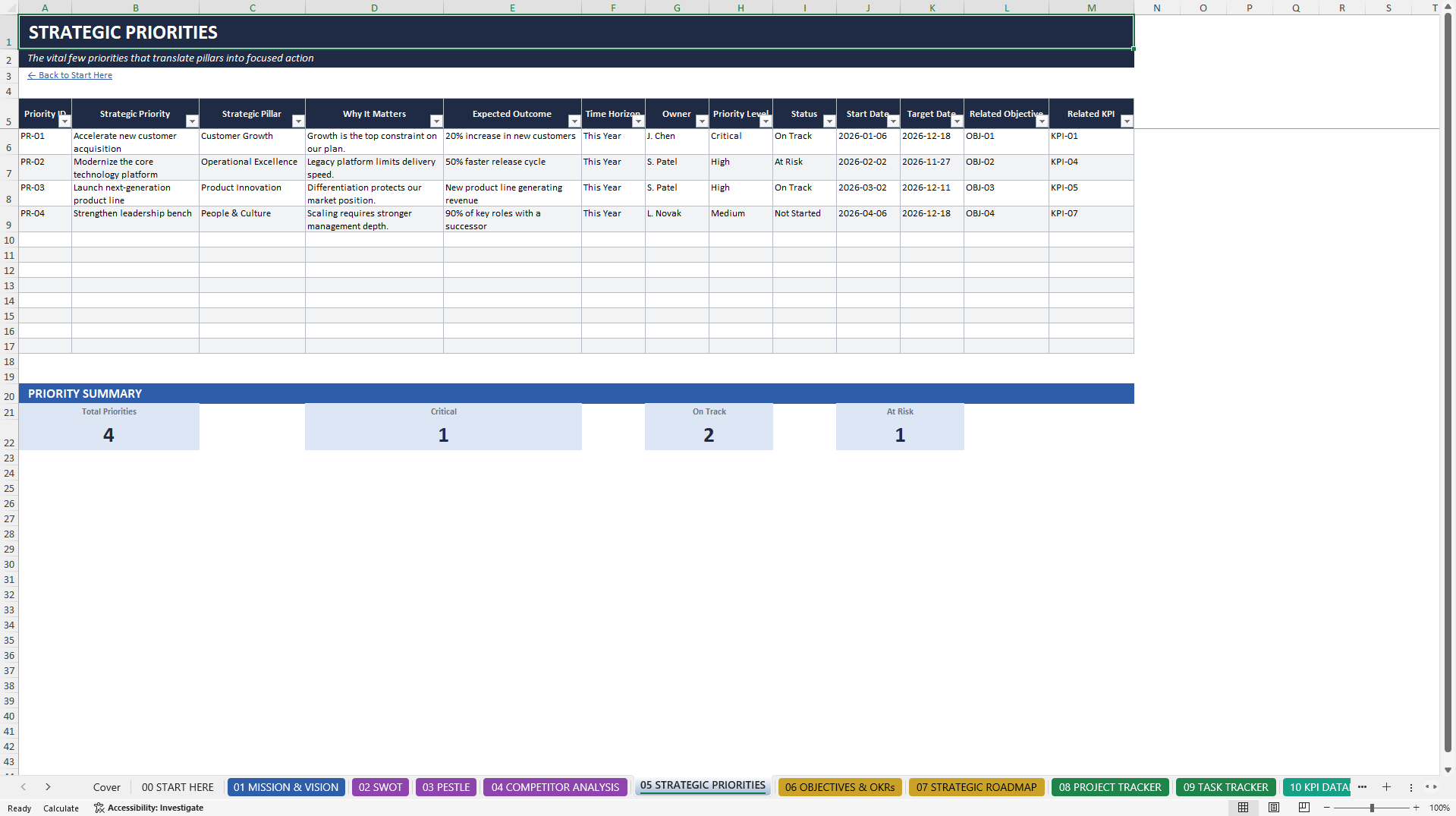This screenshot has height=816, width=1456.
Task: Zoom out using minus button
Action: tap(1327, 808)
